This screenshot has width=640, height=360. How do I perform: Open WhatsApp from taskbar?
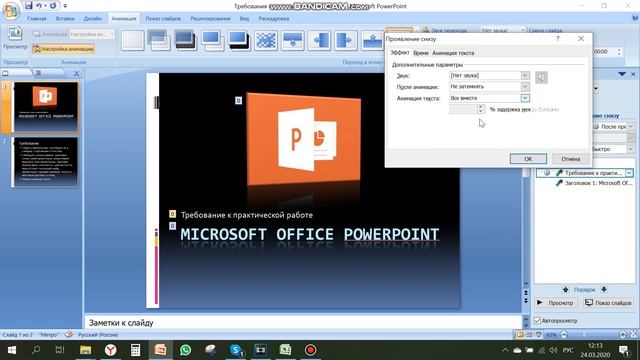[185, 350]
